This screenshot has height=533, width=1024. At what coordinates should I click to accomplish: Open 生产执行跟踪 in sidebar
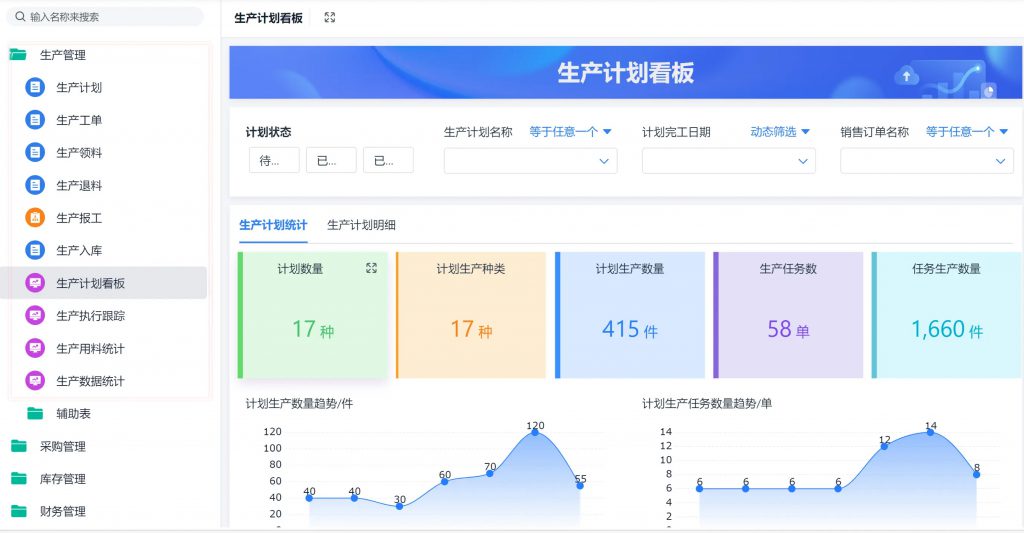[90, 316]
